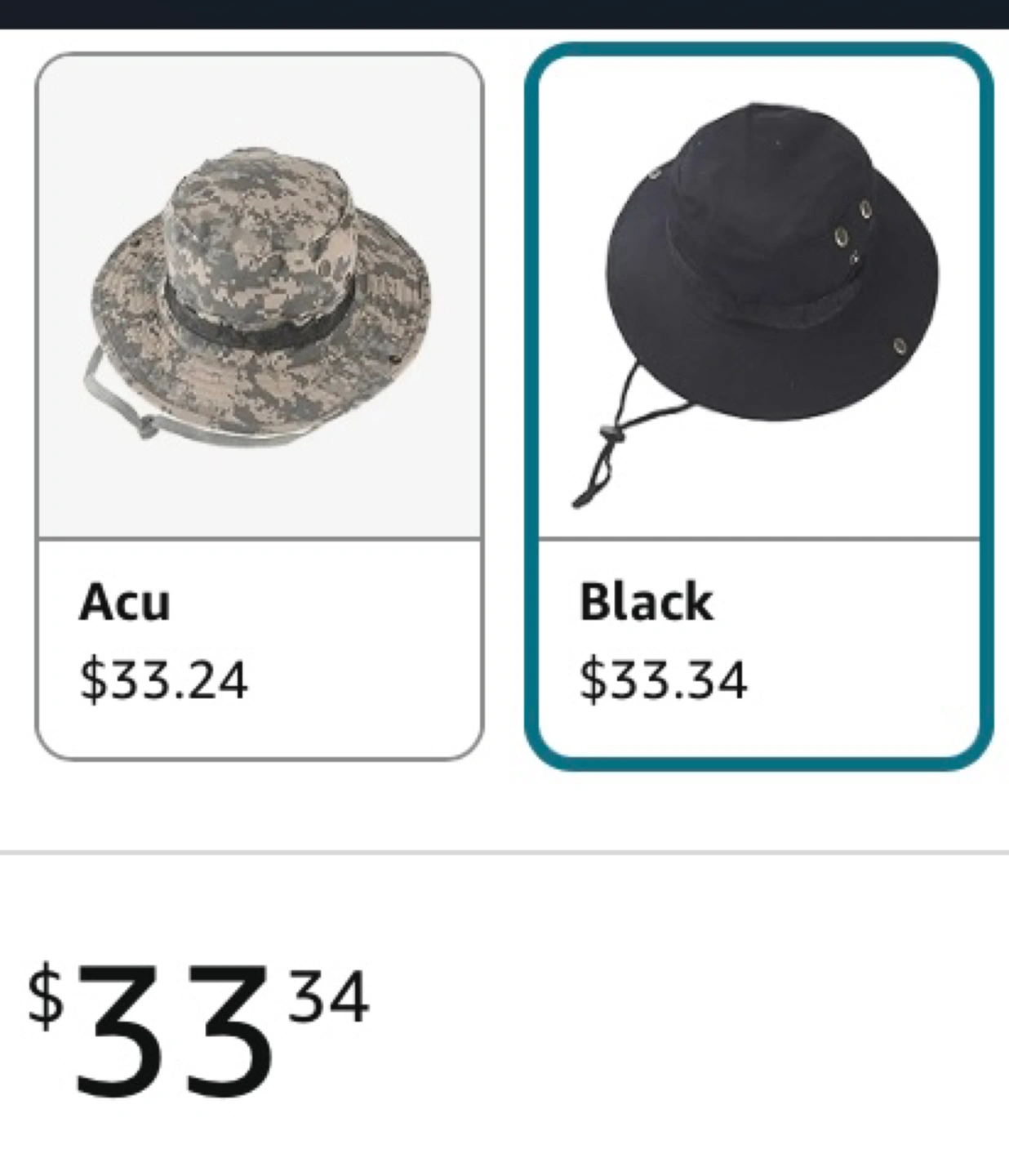Click the large 33 main price
Viewport: 1009px width, 1176px height.
tap(172, 1031)
